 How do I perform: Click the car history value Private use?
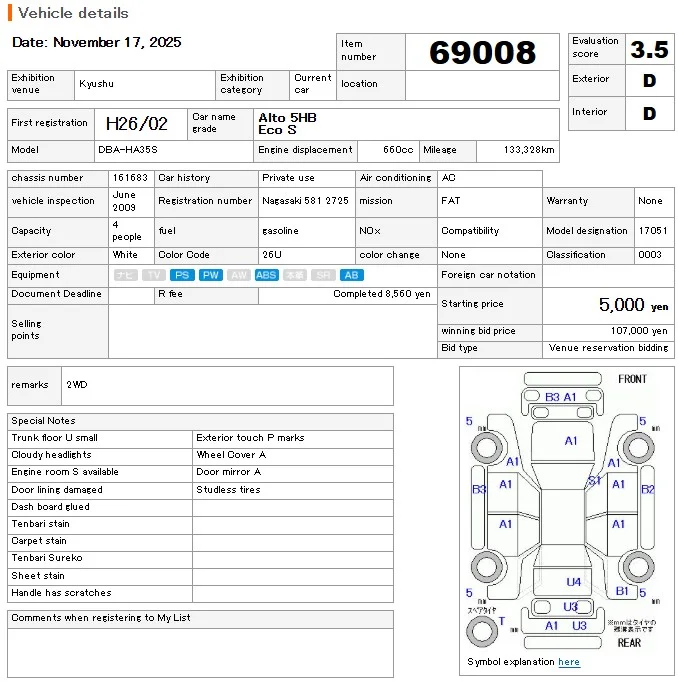coord(288,177)
